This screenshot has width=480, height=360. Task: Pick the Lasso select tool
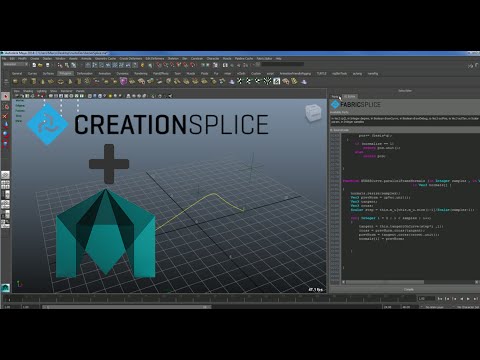coord(5,107)
